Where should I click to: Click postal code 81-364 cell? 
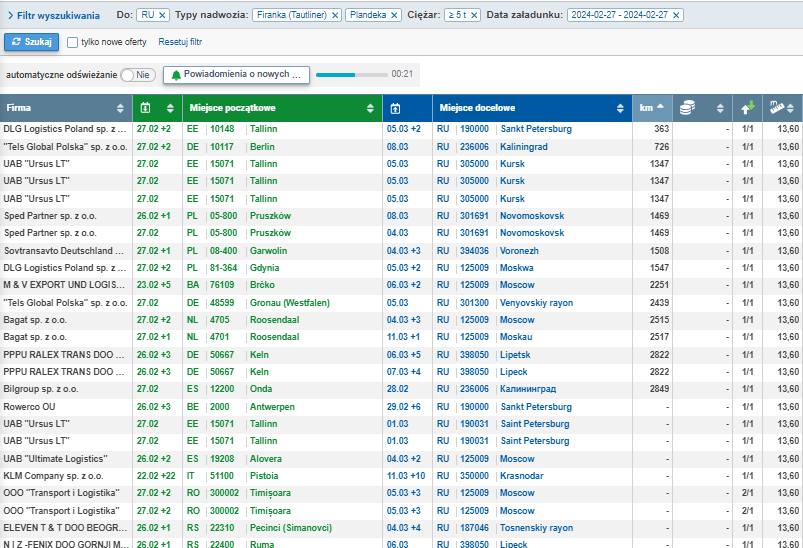(224, 268)
